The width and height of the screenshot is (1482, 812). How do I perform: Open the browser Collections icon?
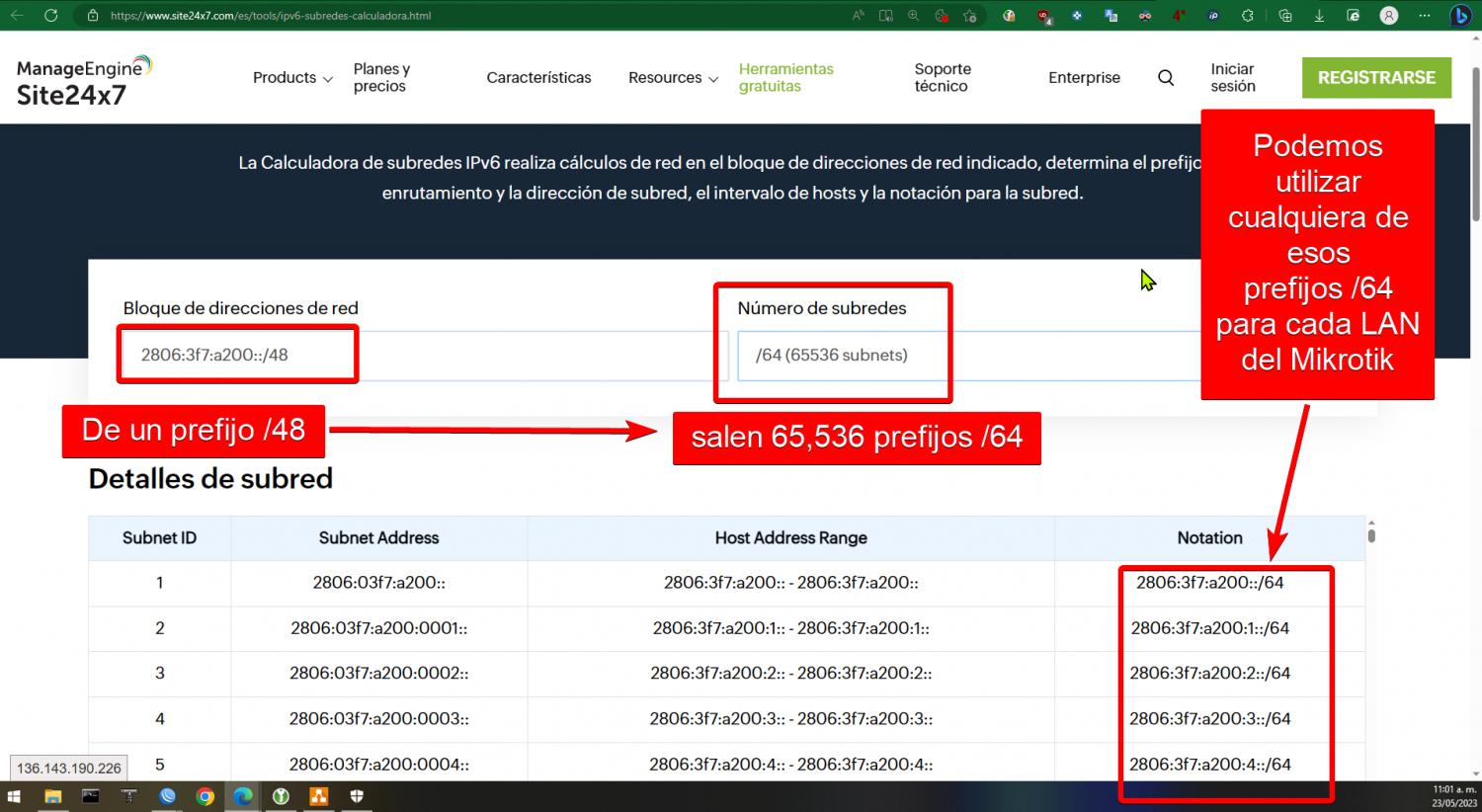[x=1284, y=16]
